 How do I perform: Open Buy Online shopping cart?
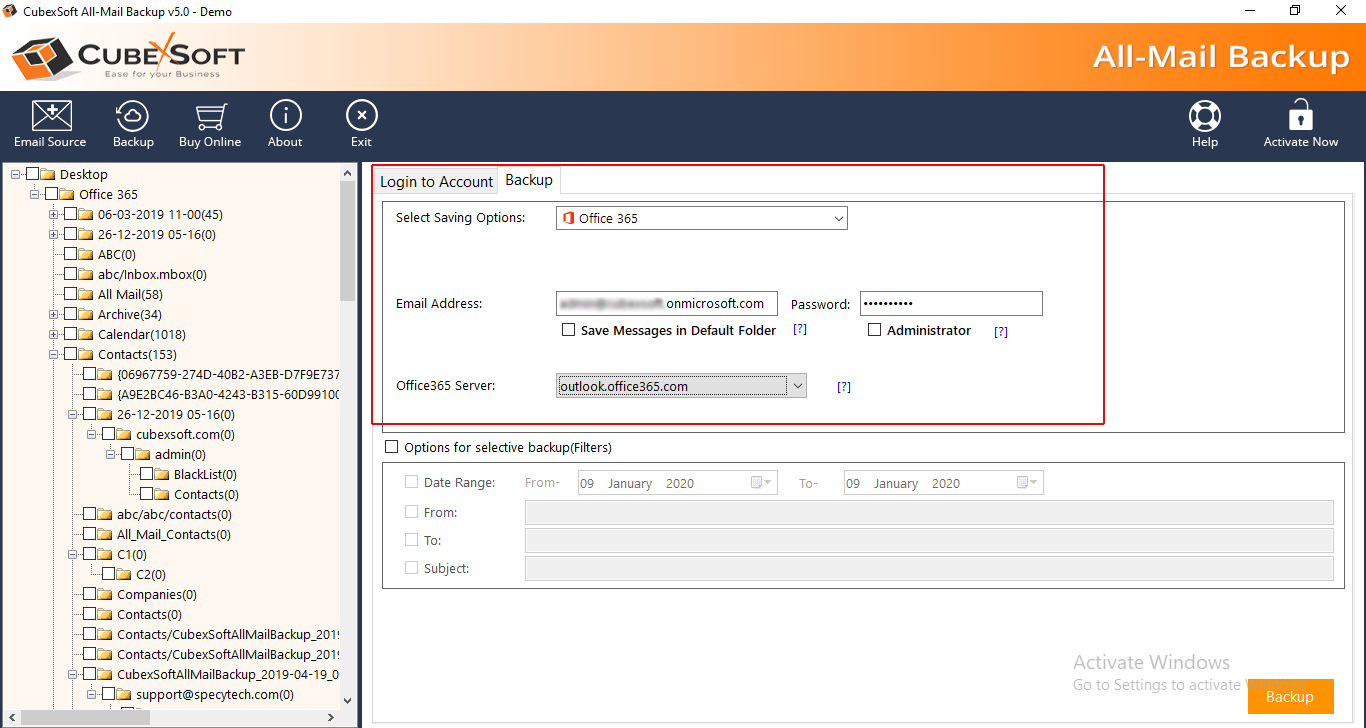click(210, 124)
